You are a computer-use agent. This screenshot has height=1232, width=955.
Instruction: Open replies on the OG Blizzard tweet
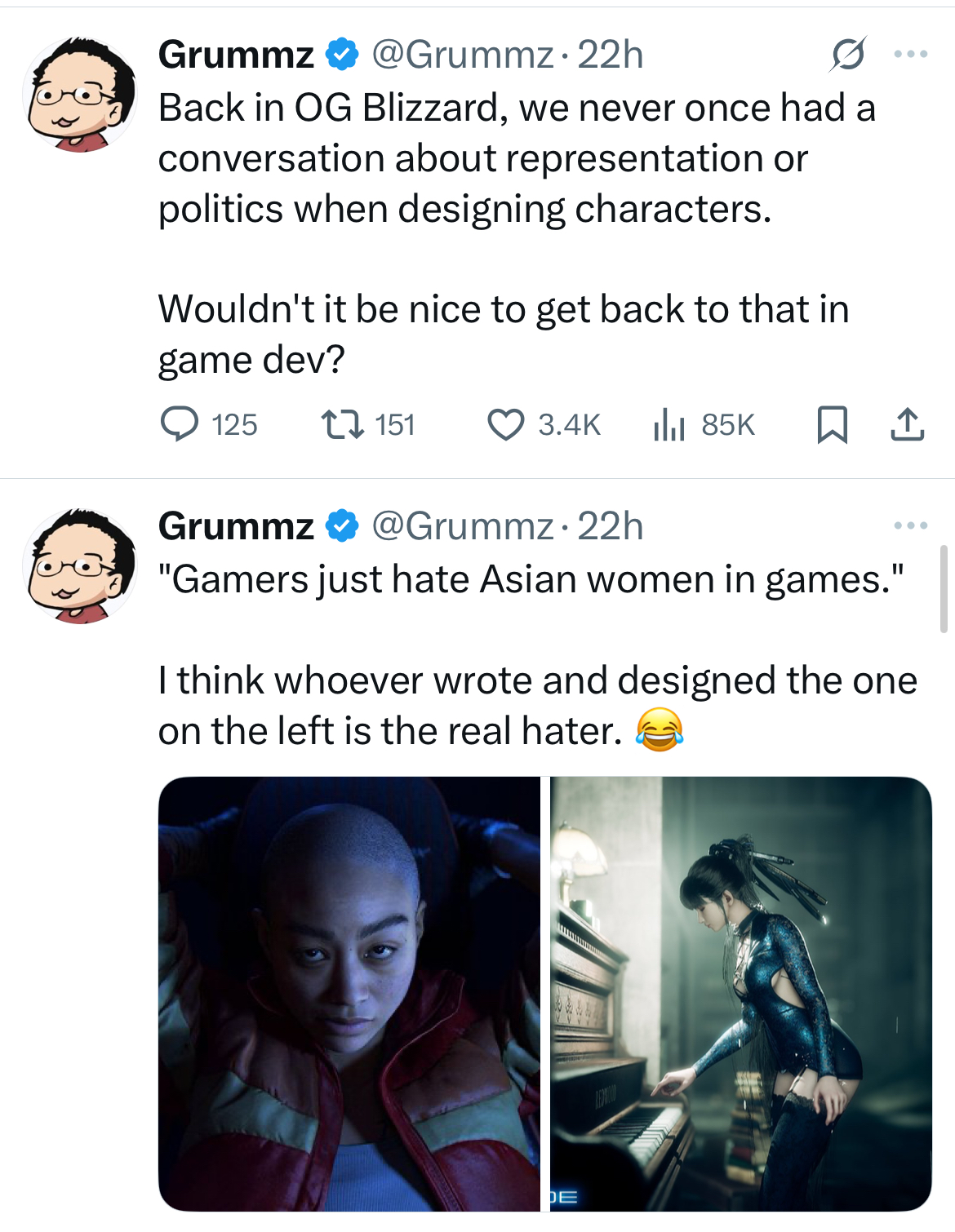tap(209, 425)
